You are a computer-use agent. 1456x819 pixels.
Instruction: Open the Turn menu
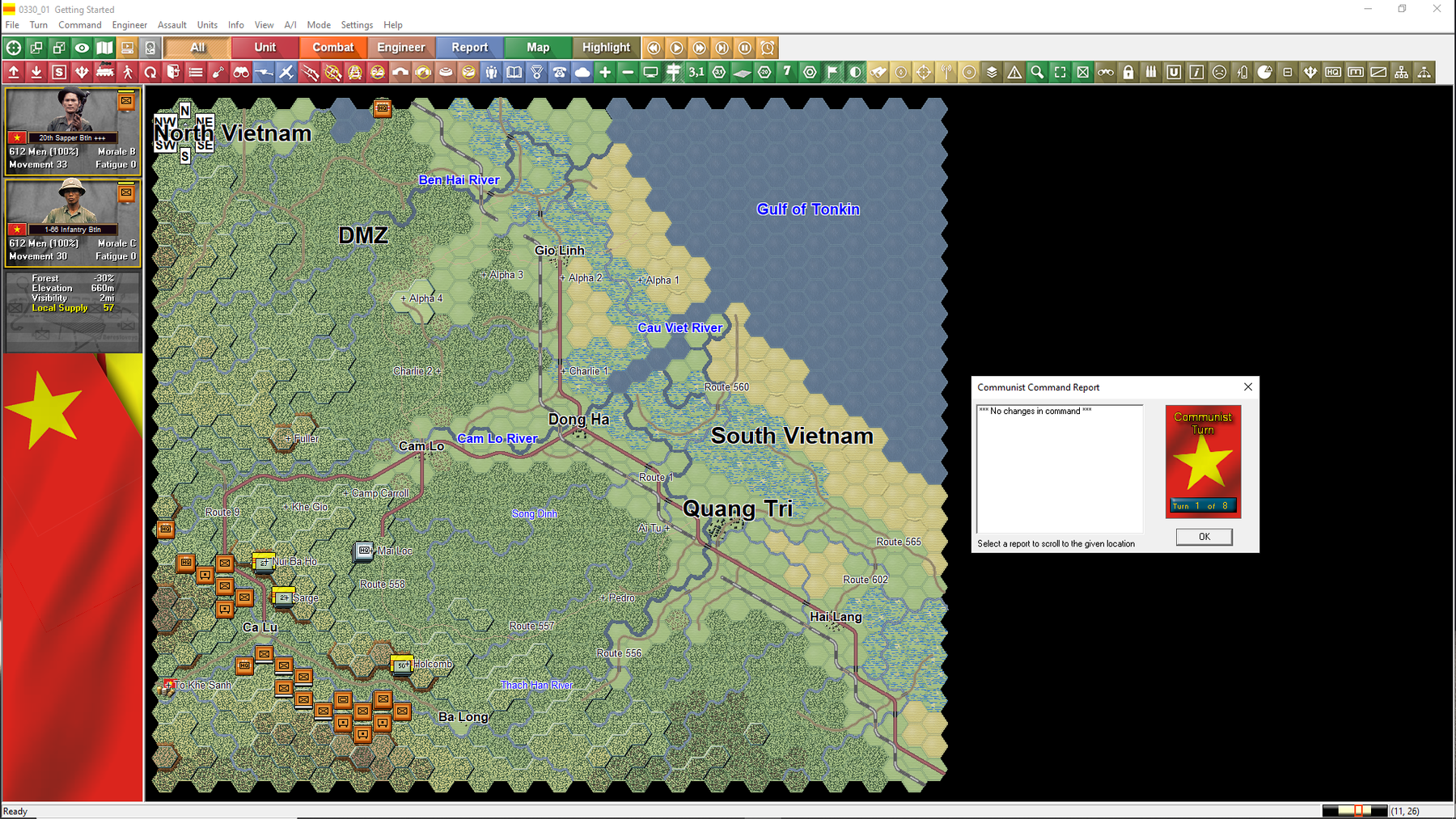(x=39, y=25)
